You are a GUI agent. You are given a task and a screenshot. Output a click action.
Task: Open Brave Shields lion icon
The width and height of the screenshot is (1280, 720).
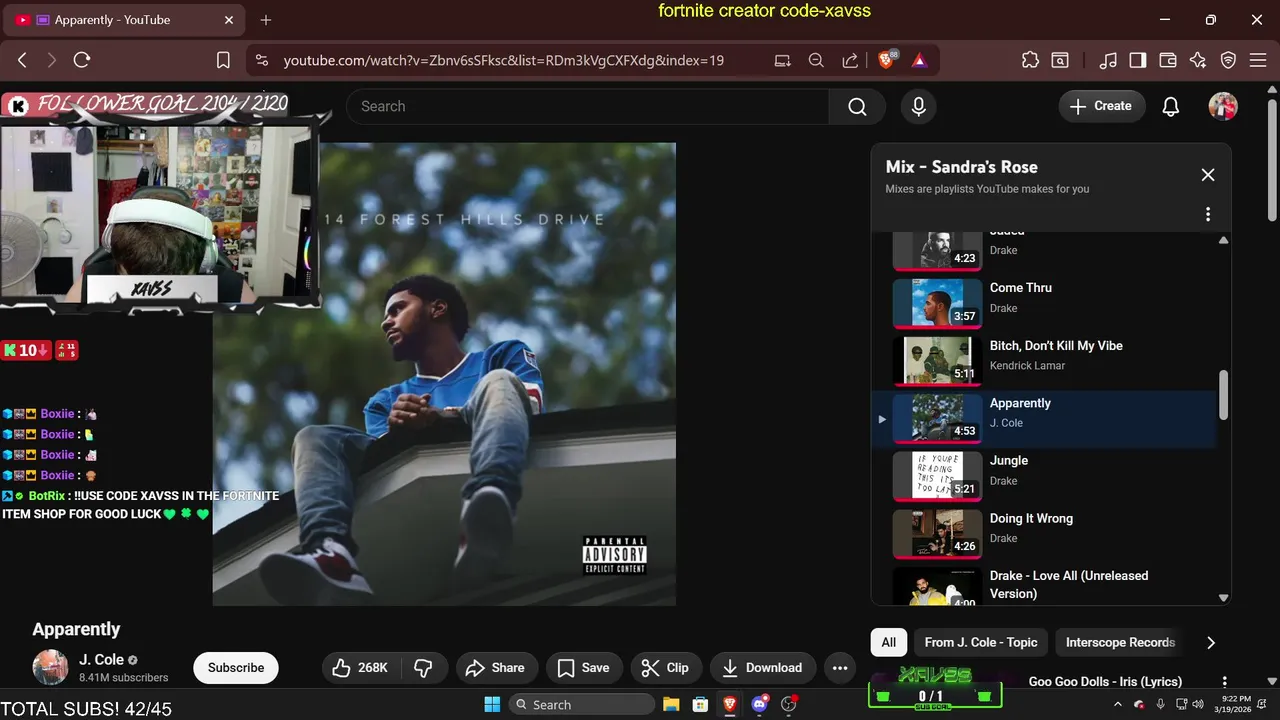pos(886,61)
